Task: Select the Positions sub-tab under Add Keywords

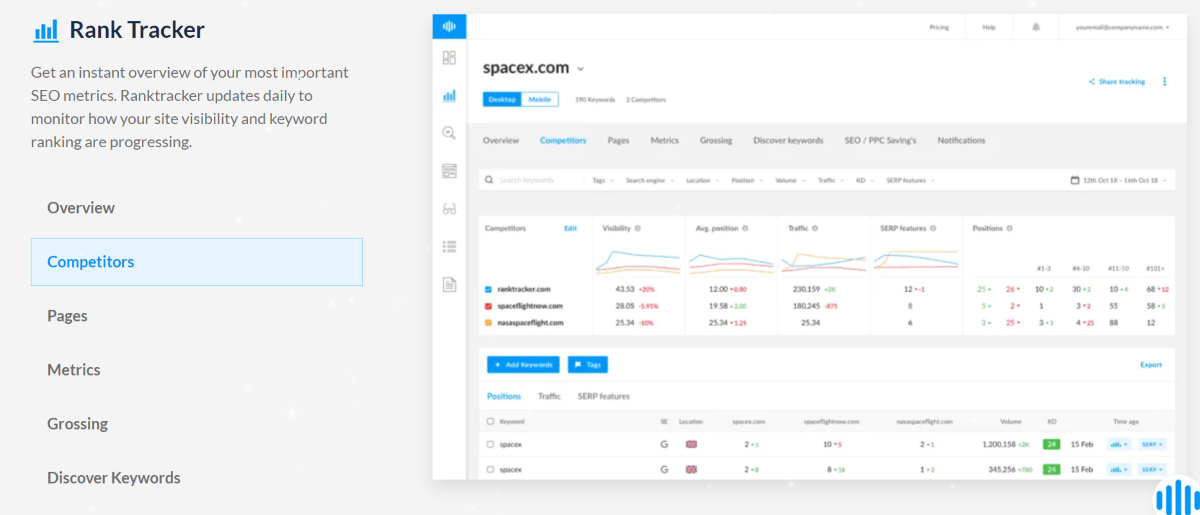Action: tap(504, 397)
